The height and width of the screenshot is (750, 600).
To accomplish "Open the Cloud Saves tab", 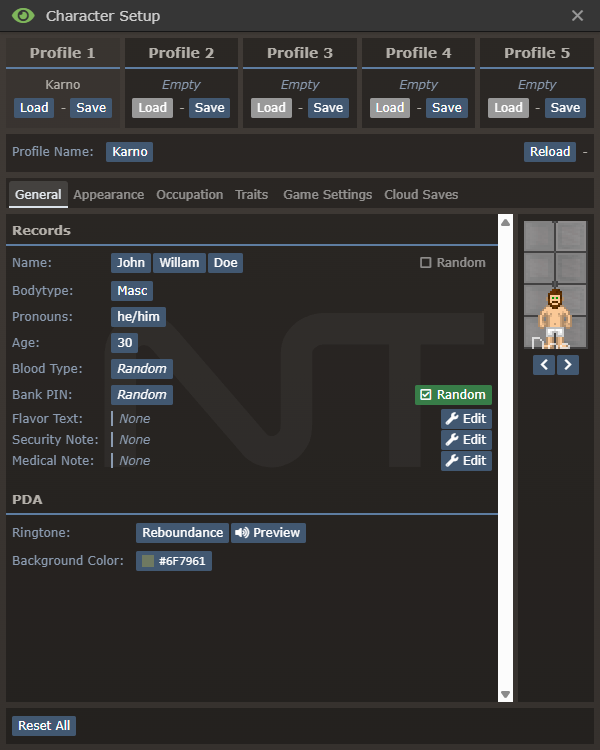I will 421,195.
